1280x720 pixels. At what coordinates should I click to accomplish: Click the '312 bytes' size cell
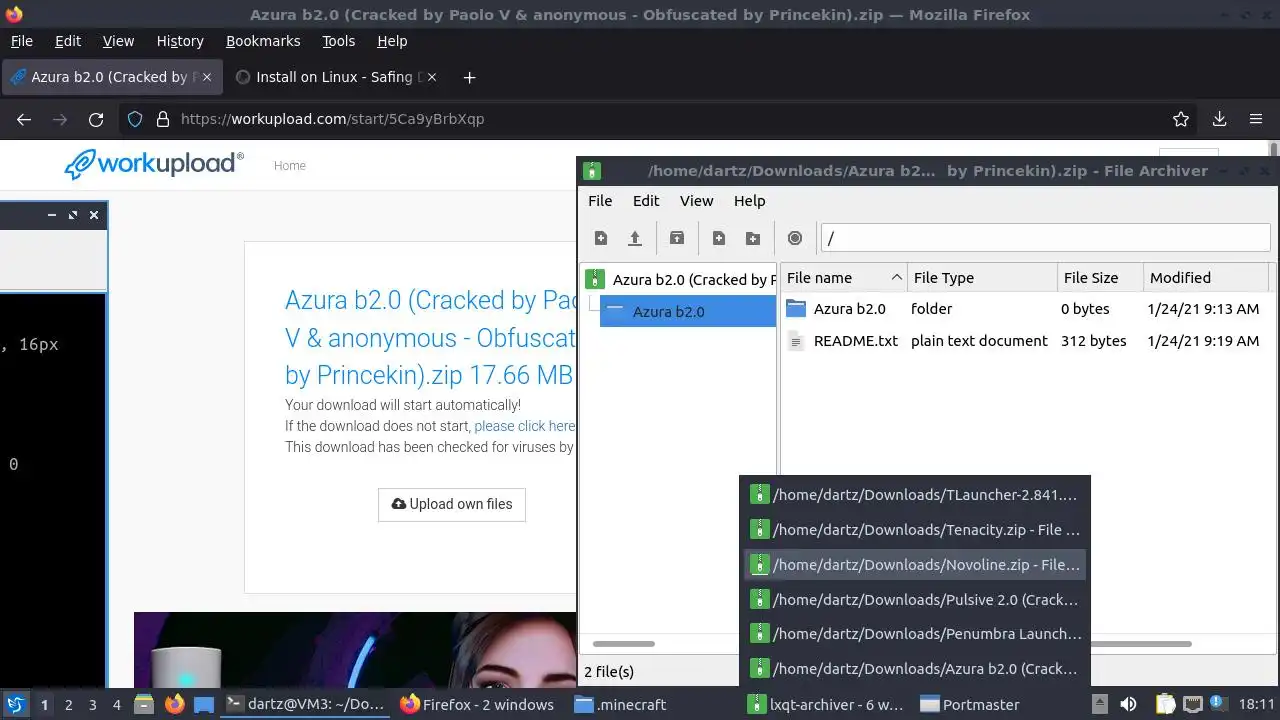(x=1094, y=341)
